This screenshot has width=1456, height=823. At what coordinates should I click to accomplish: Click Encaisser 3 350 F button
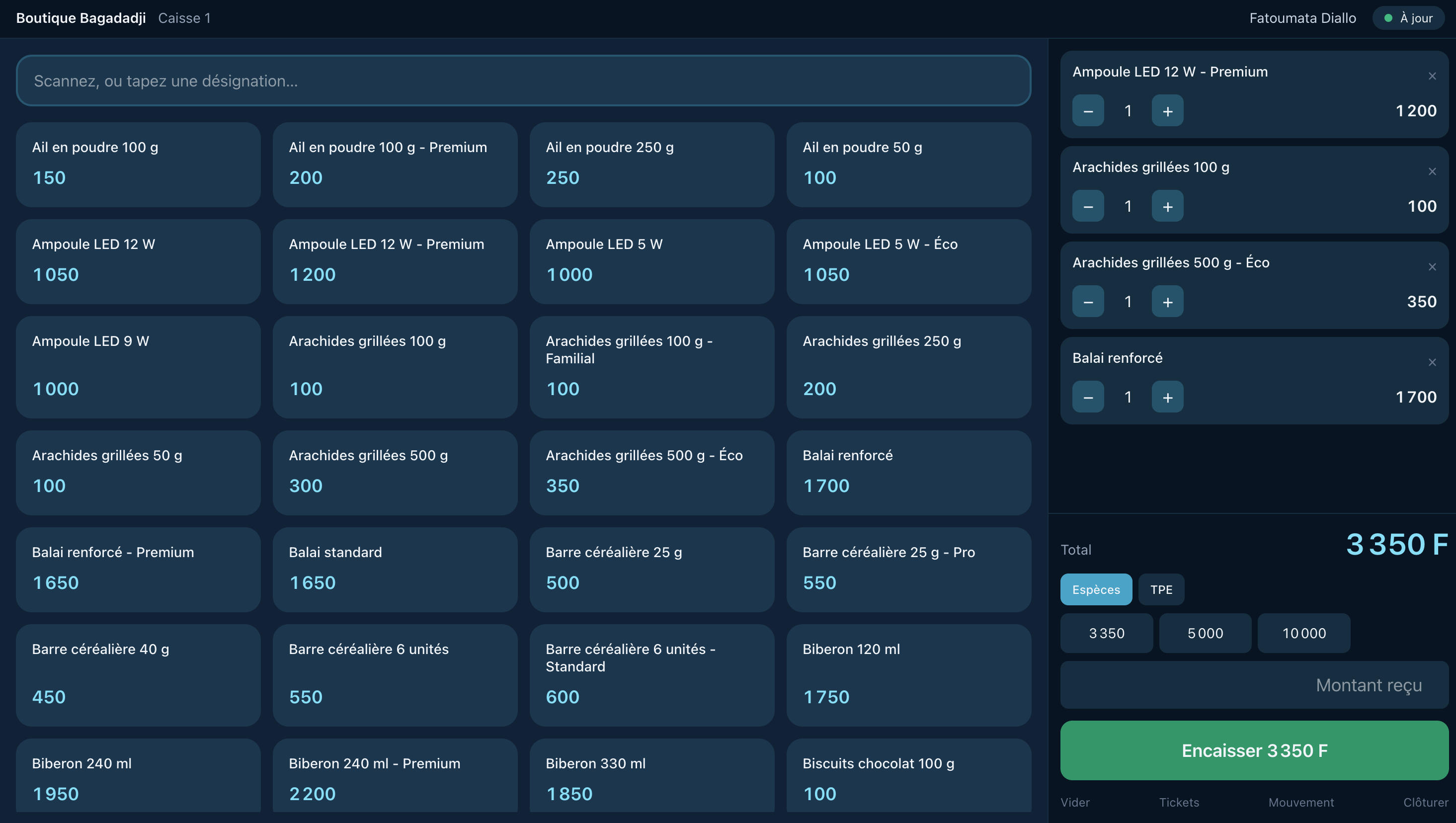pyautogui.click(x=1254, y=750)
